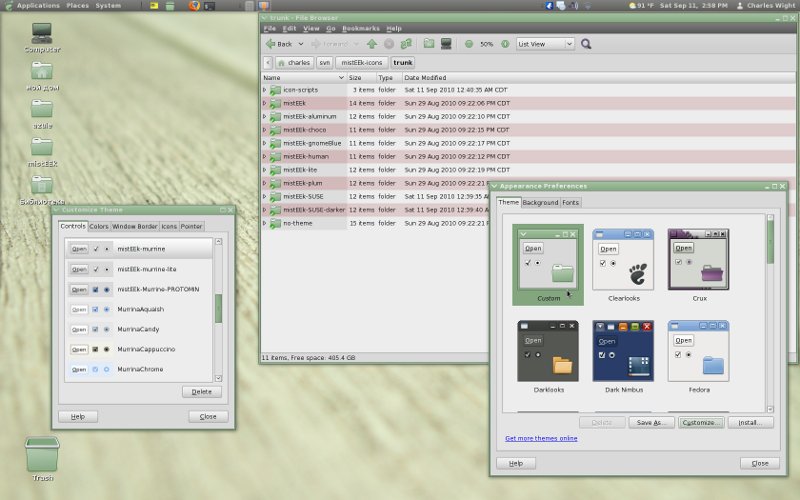Click the Customize Theme list scrollbar handle
This screenshot has height=500, width=800.
[x=218, y=309]
